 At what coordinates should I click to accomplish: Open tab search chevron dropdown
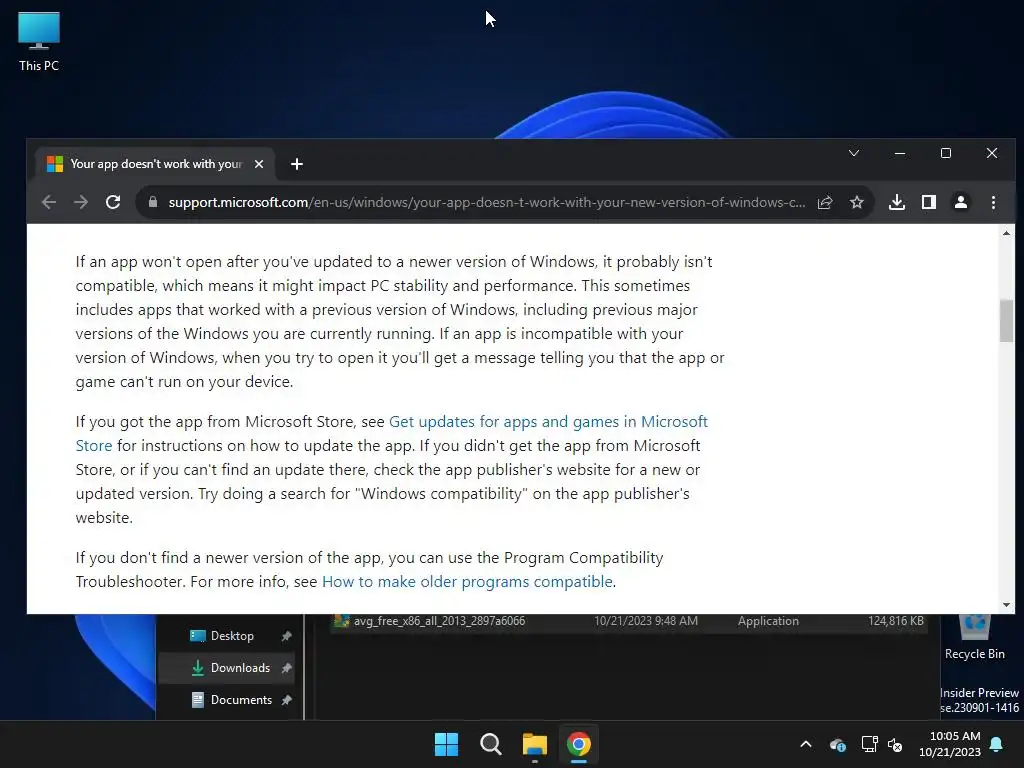[854, 153]
